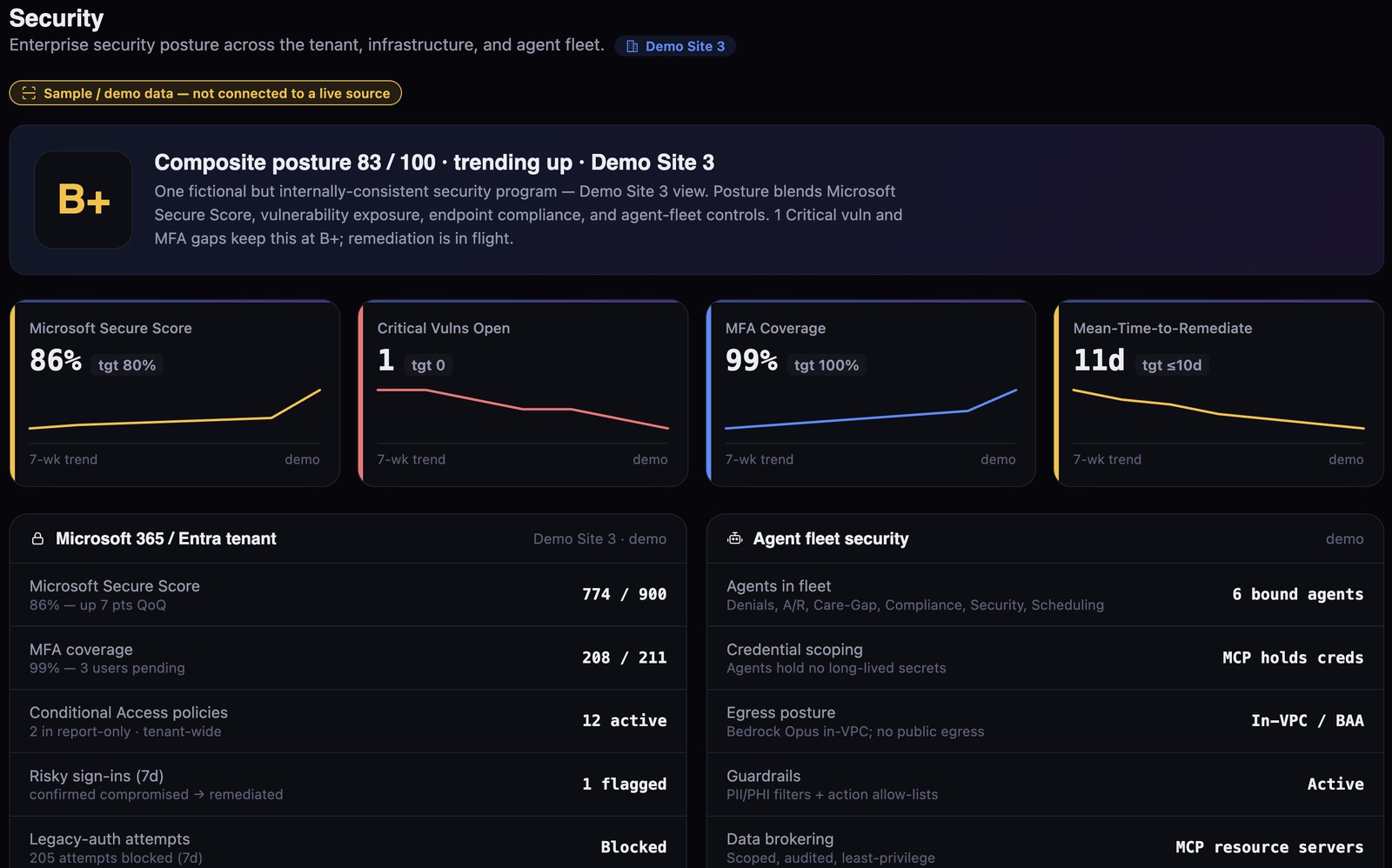
Task: Click the sample/demo data warning badge
Action: [x=205, y=93]
